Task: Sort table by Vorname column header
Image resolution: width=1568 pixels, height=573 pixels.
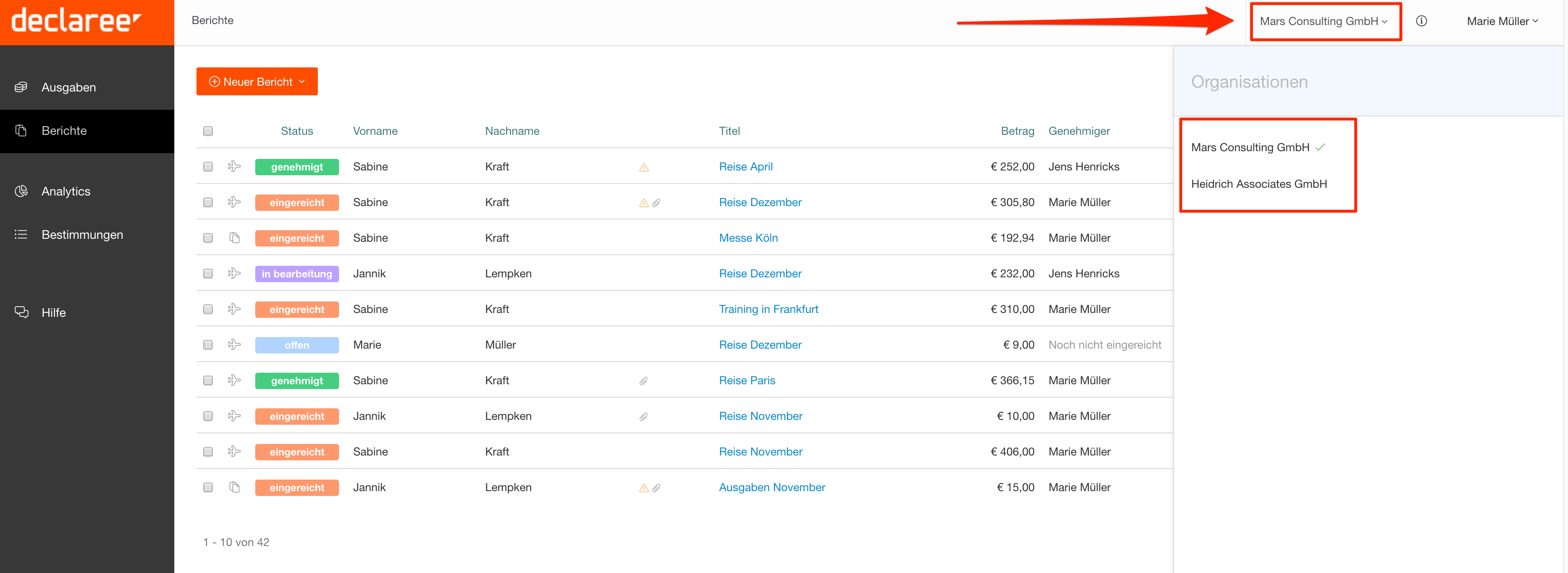Action: pos(375,131)
